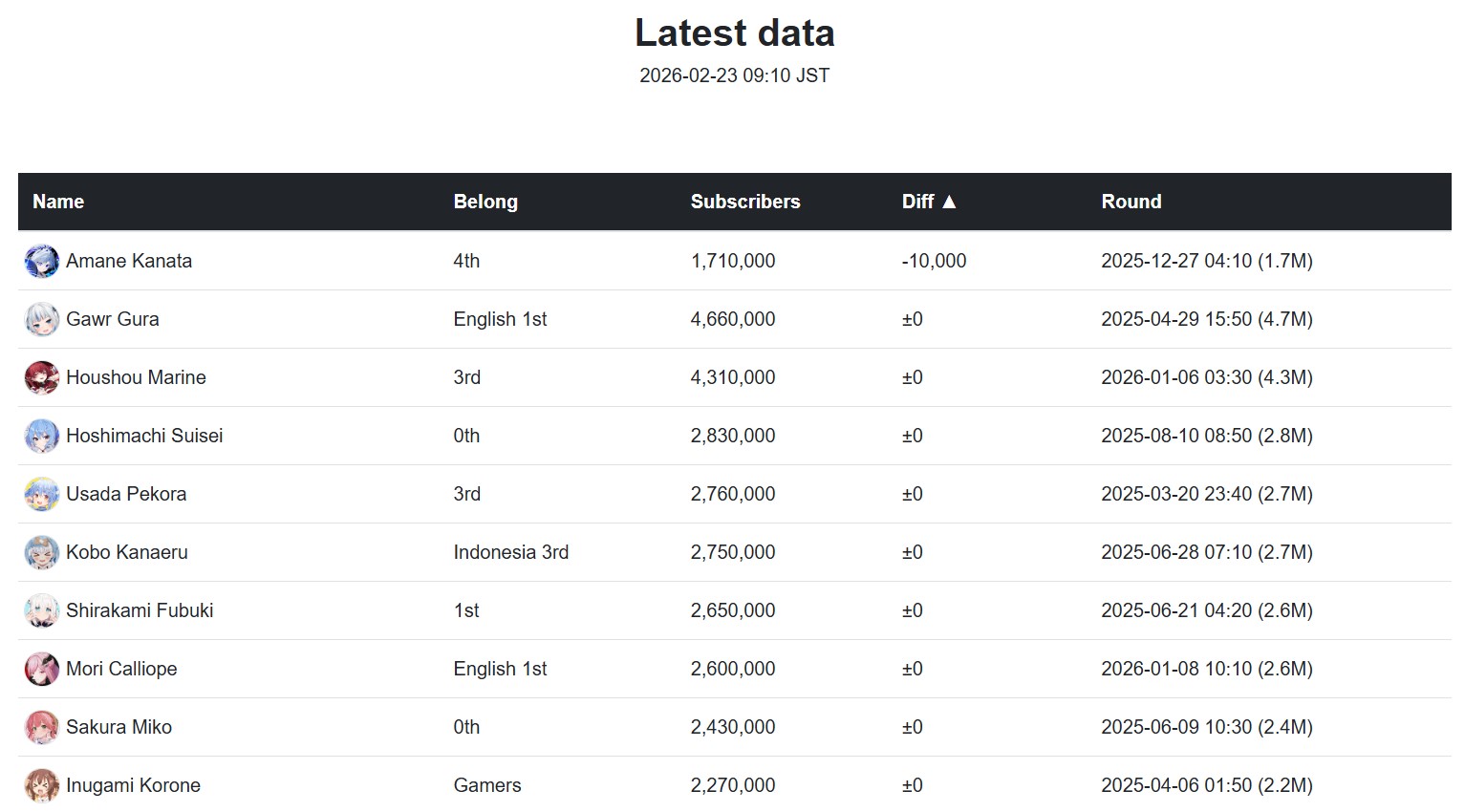Click round date 2026-01-08 10:10 (2.6M)
This screenshot has width=1465, height=812.
[1207, 669]
